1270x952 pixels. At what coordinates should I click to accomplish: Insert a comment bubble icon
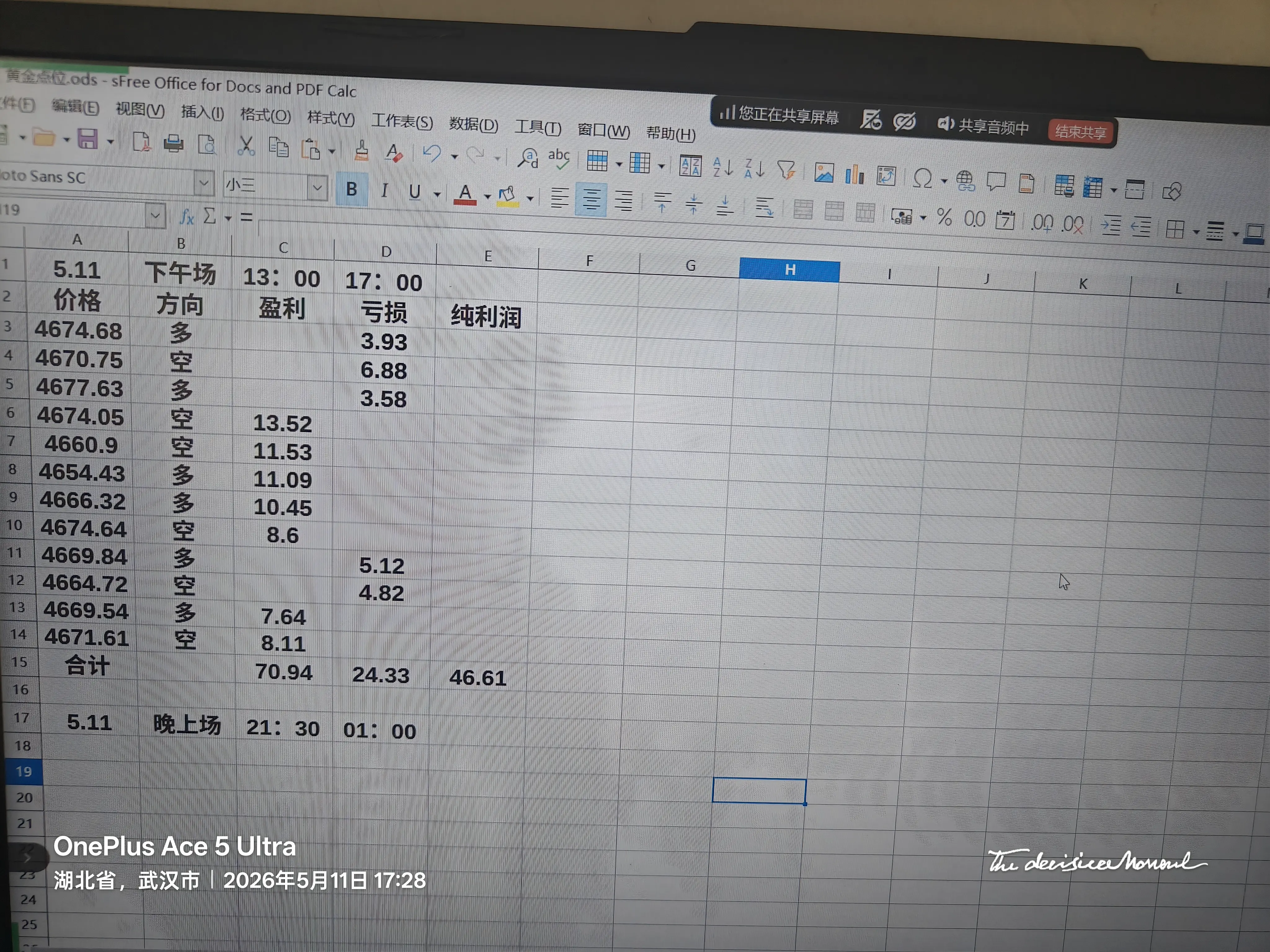(996, 182)
